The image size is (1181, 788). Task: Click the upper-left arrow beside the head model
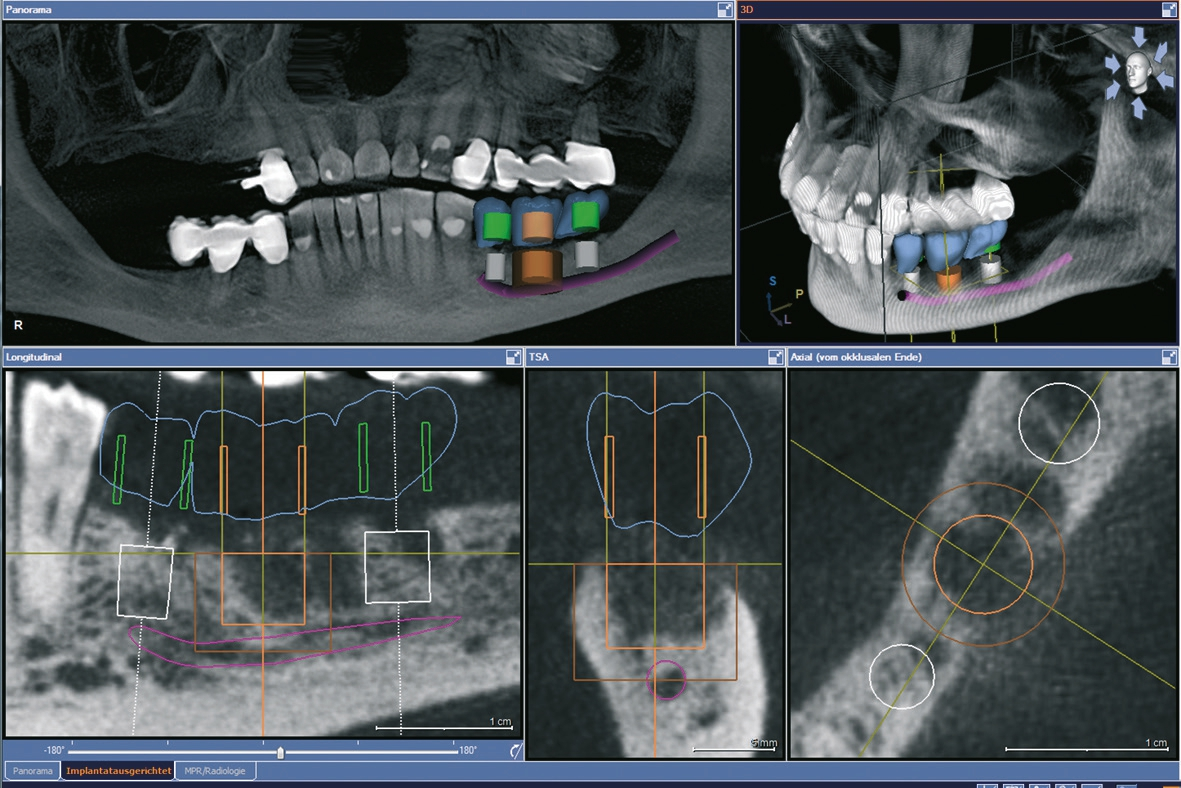click(1113, 62)
